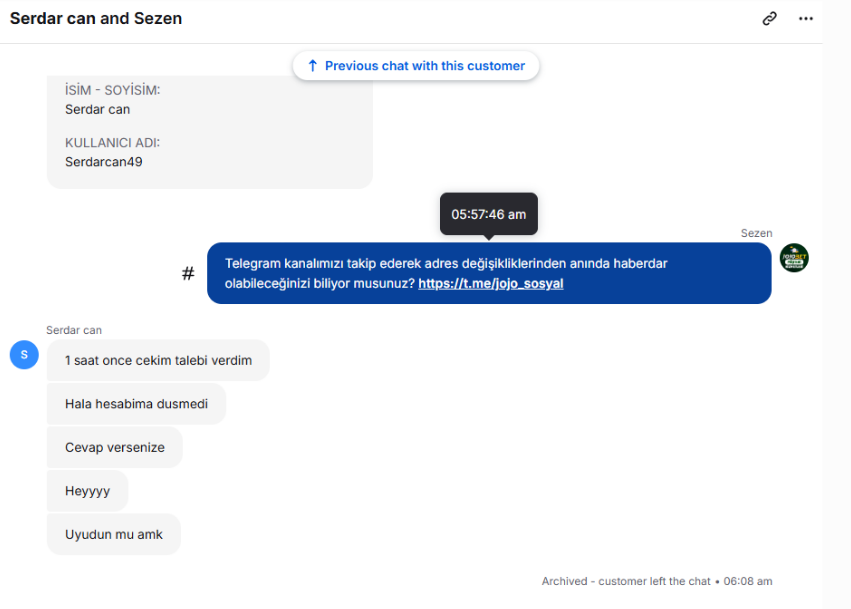Select message '1 saat once cekim talebi verdim'

click(158, 360)
